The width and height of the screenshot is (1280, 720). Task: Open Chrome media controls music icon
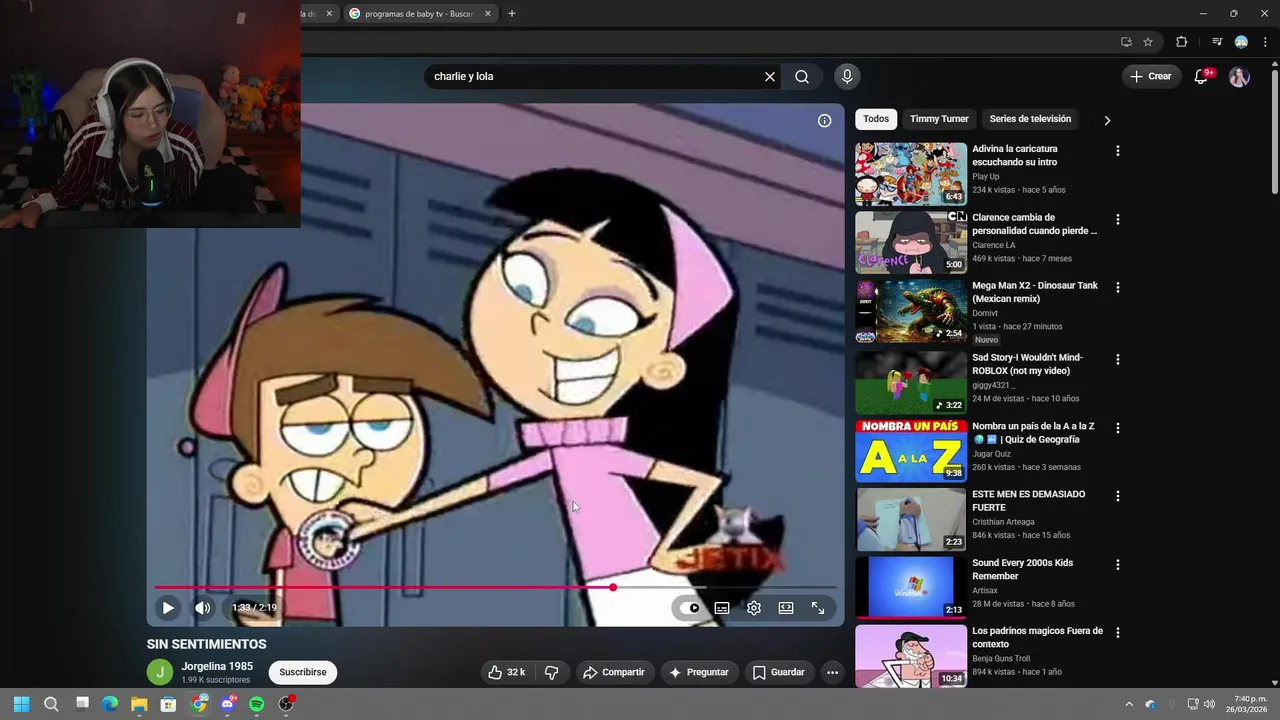[1217, 42]
